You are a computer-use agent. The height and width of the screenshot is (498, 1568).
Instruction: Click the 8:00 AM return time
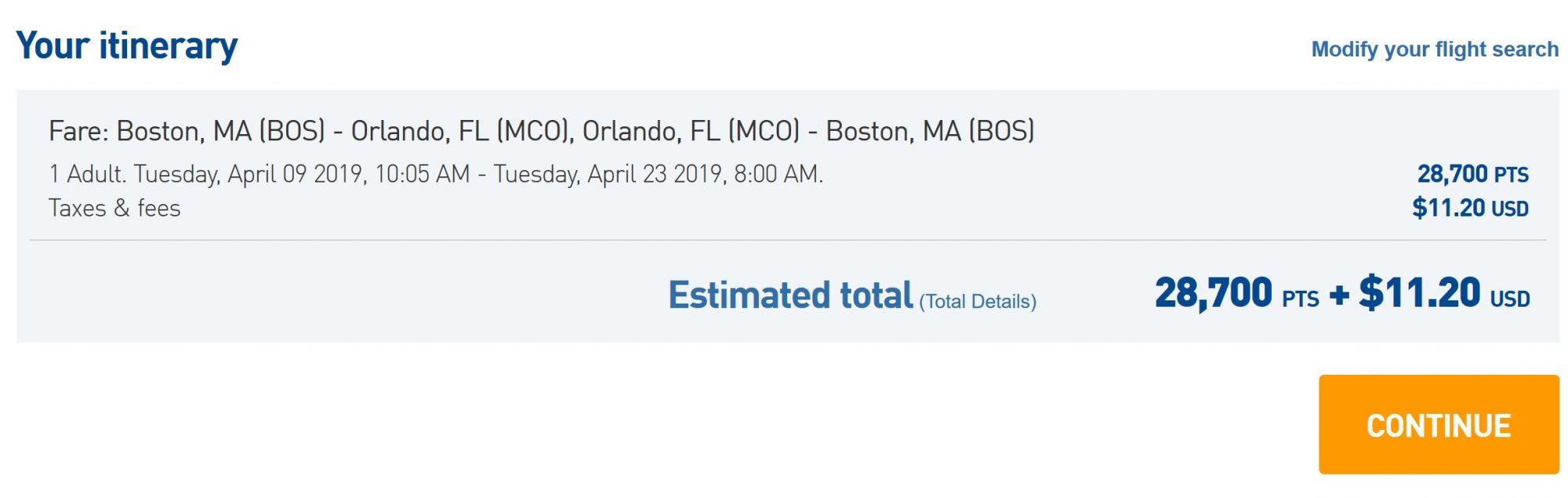(778, 174)
